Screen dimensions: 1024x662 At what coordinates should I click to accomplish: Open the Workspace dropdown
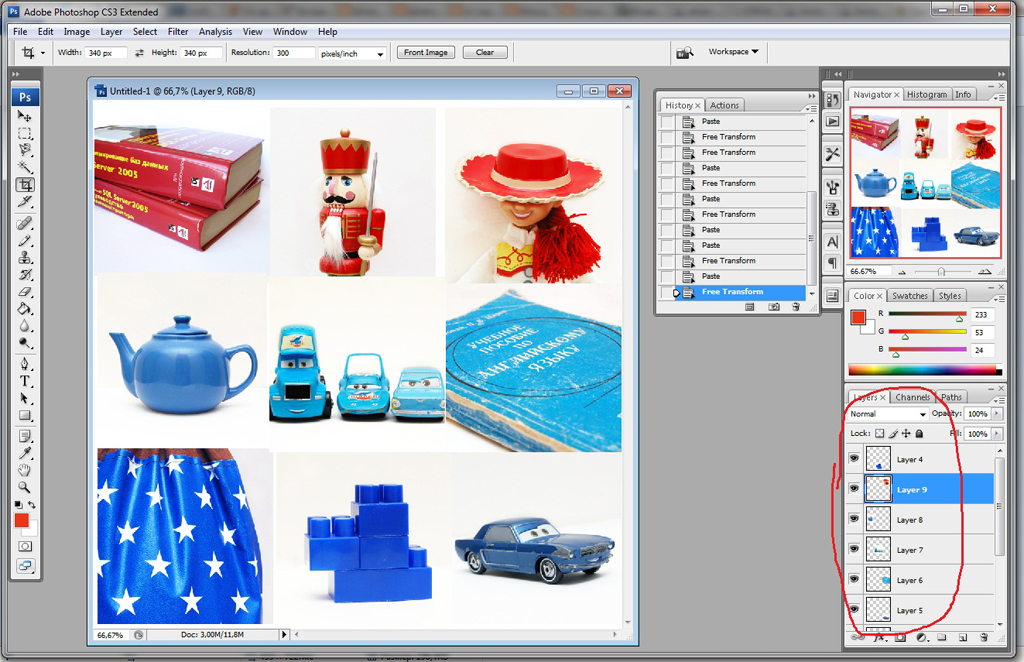pyautogui.click(x=733, y=52)
